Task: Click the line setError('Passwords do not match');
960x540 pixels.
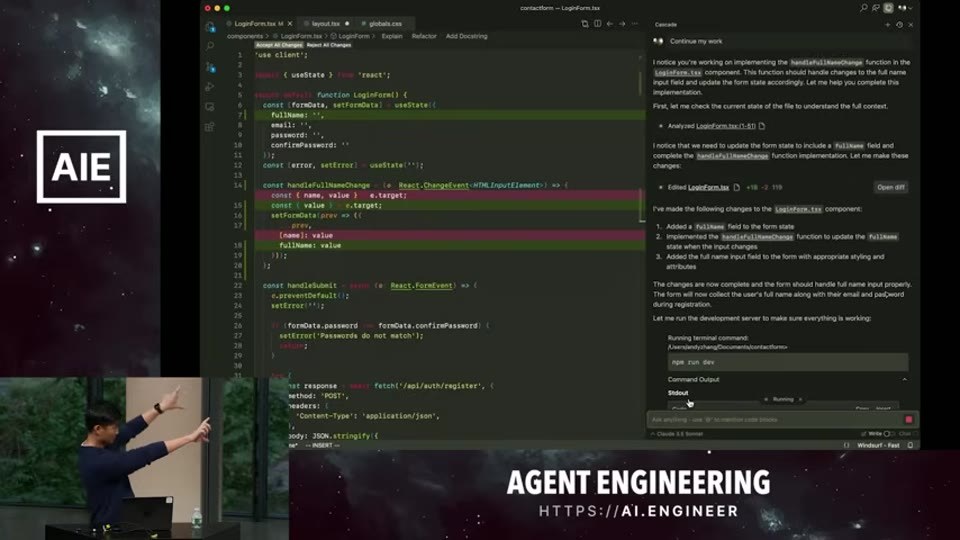Action: point(351,336)
